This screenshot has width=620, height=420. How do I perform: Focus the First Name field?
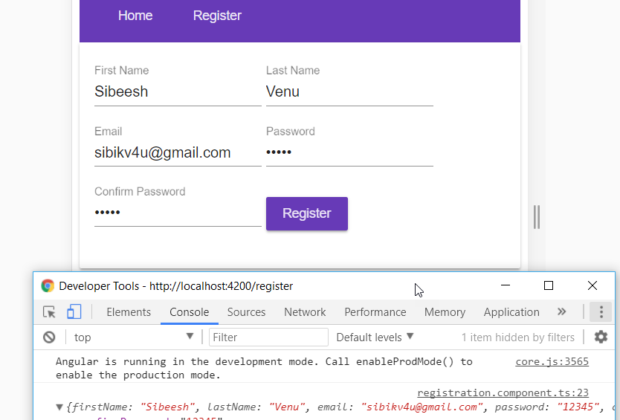coord(178,92)
